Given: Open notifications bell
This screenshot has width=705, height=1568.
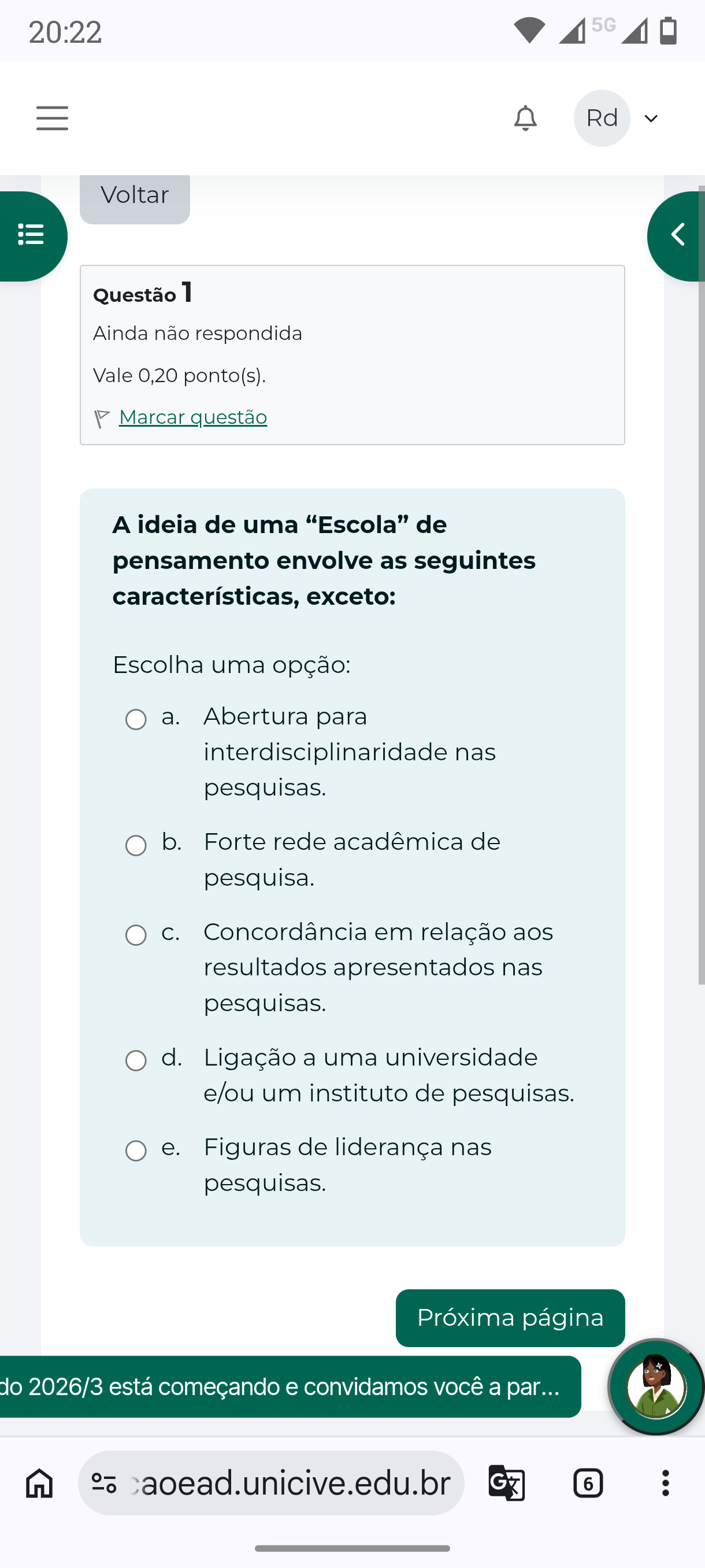Looking at the screenshot, I should point(525,117).
